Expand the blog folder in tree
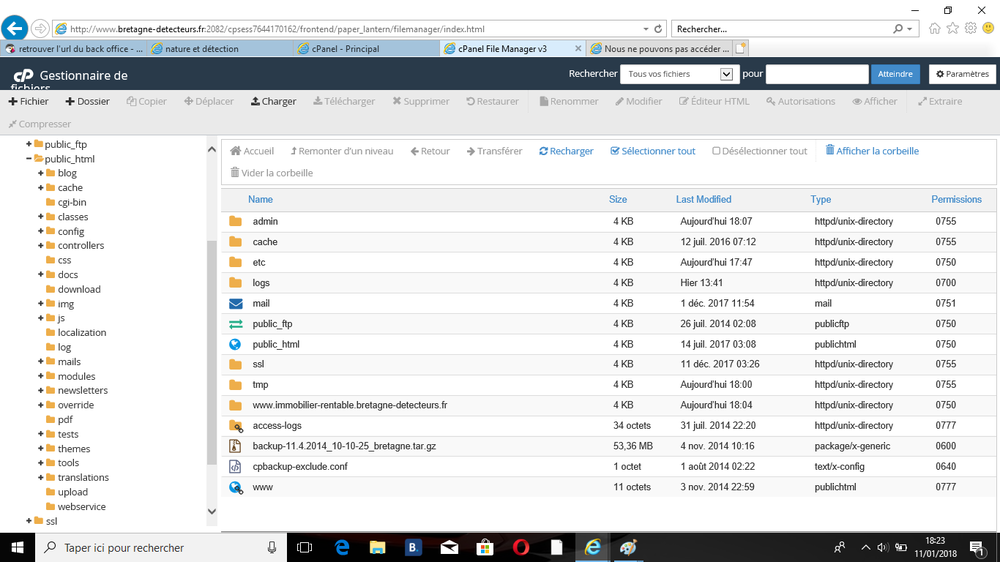 click(x=41, y=173)
